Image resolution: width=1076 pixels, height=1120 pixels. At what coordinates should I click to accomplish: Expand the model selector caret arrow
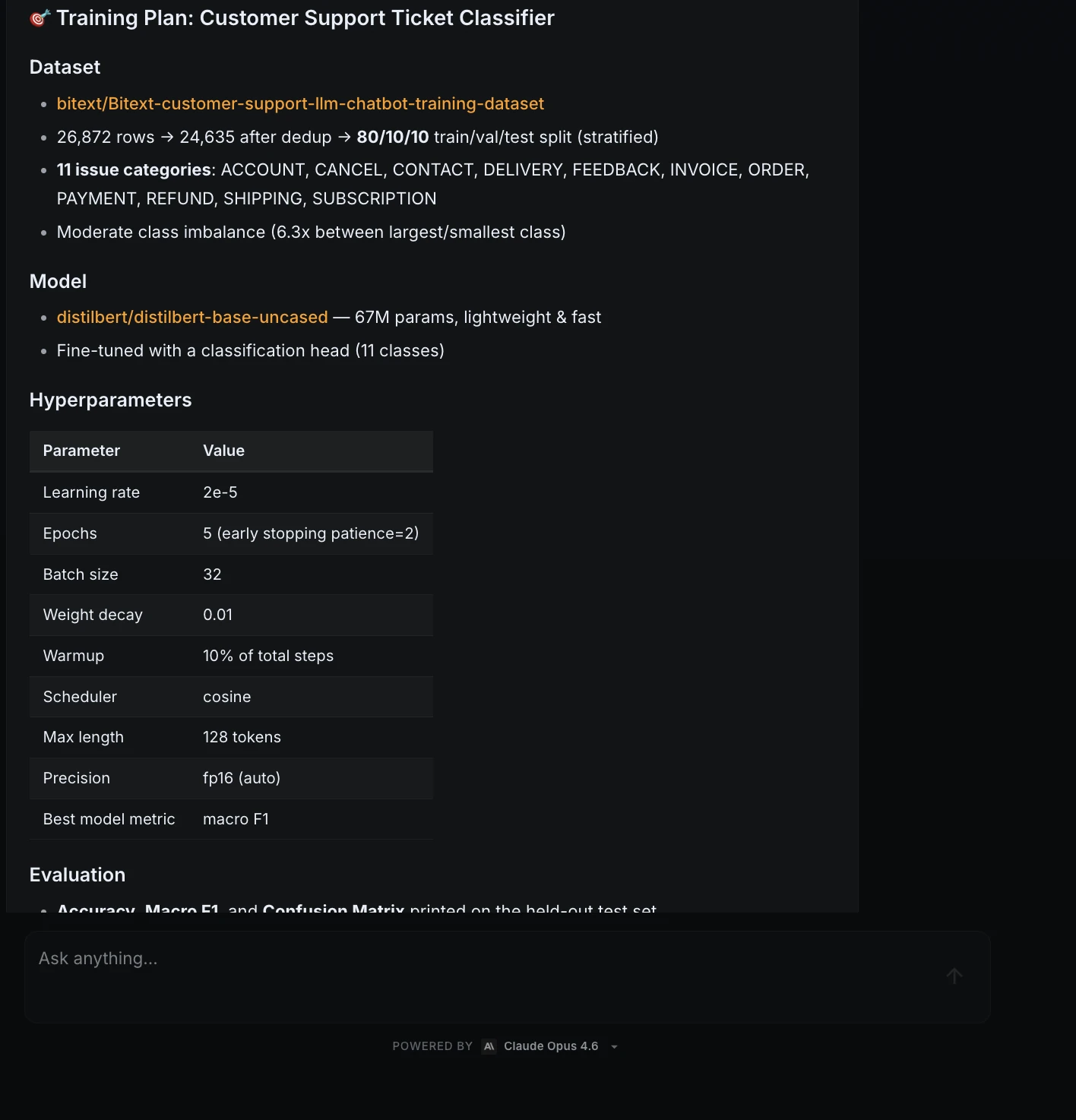pos(614,1047)
